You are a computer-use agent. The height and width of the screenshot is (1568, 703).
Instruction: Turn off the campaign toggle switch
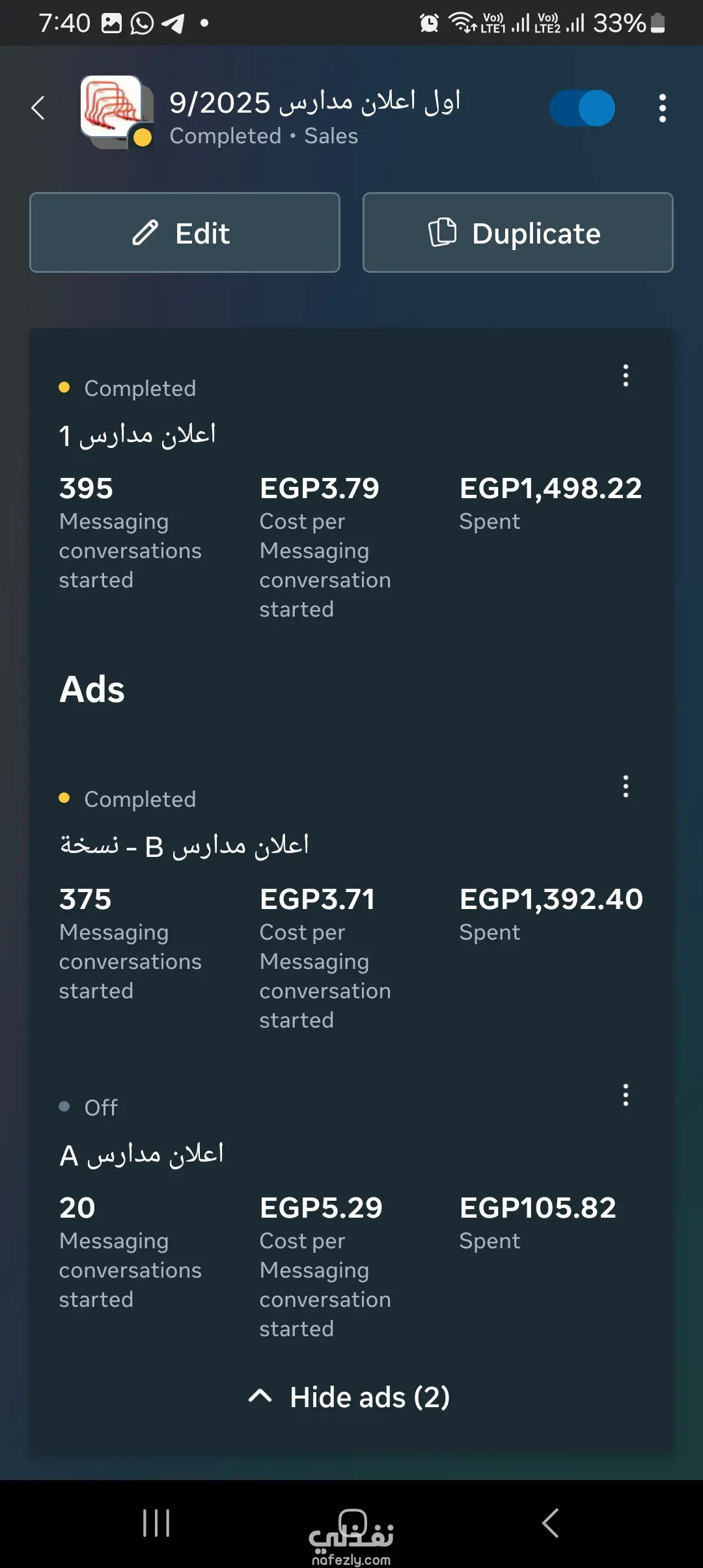pyautogui.click(x=582, y=108)
